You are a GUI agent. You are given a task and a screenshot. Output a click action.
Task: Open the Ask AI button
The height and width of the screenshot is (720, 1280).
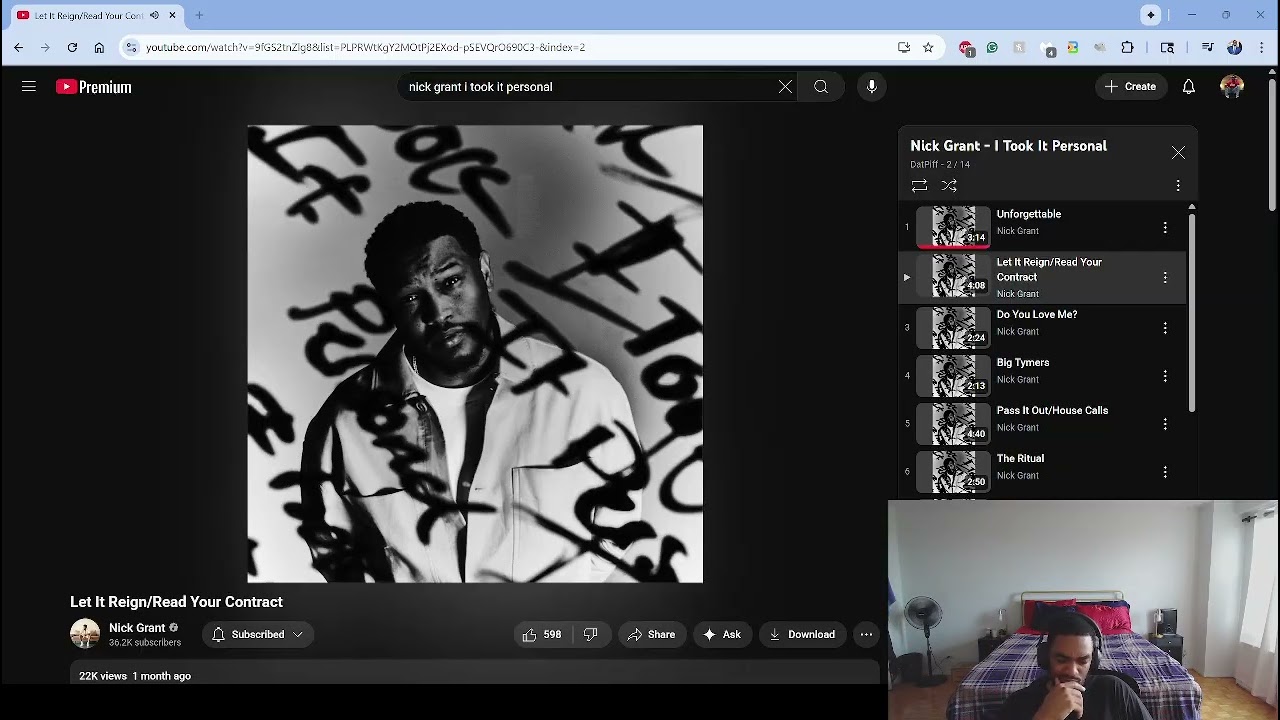coord(722,634)
